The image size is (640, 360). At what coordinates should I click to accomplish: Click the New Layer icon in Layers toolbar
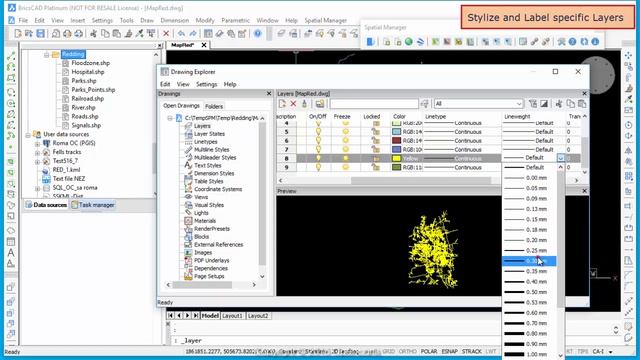click(x=282, y=104)
